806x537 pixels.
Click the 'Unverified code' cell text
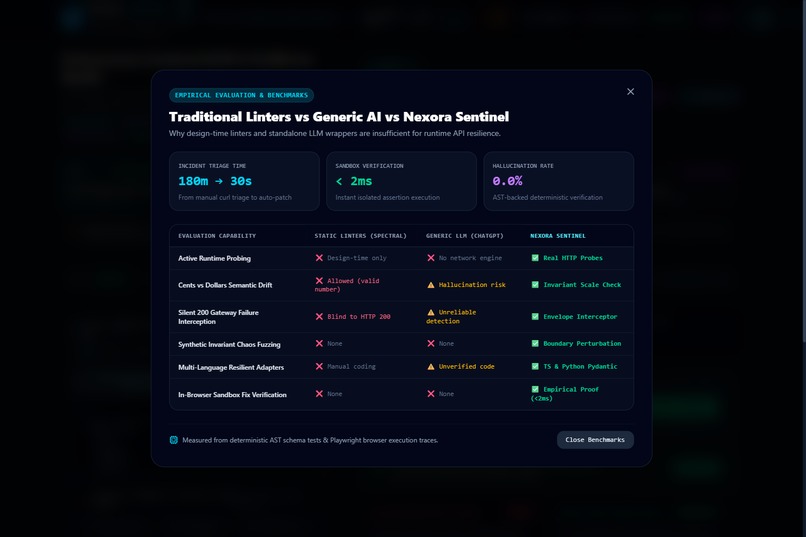466,366
